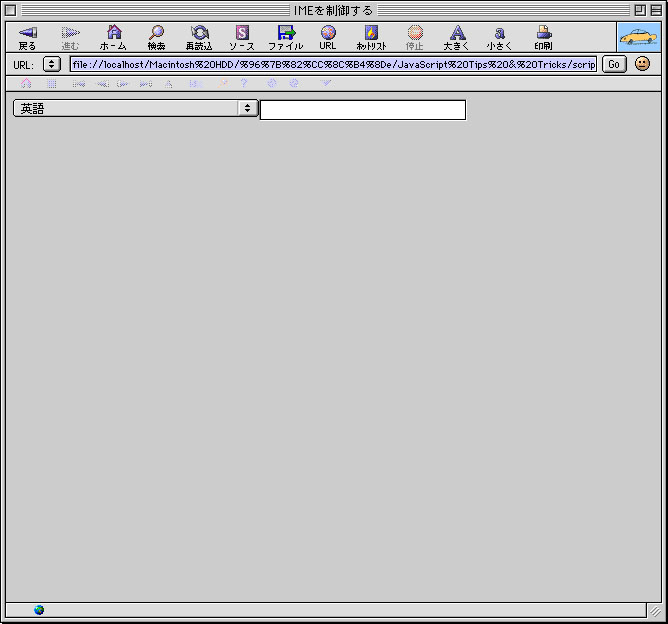This screenshot has height=624, width=668.
Task: Open the ホットリスト hotlist icon
Action: [371, 32]
